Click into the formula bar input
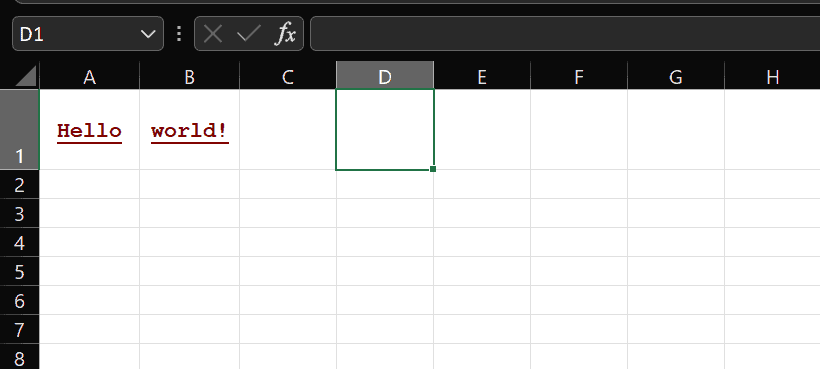 (565, 34)
